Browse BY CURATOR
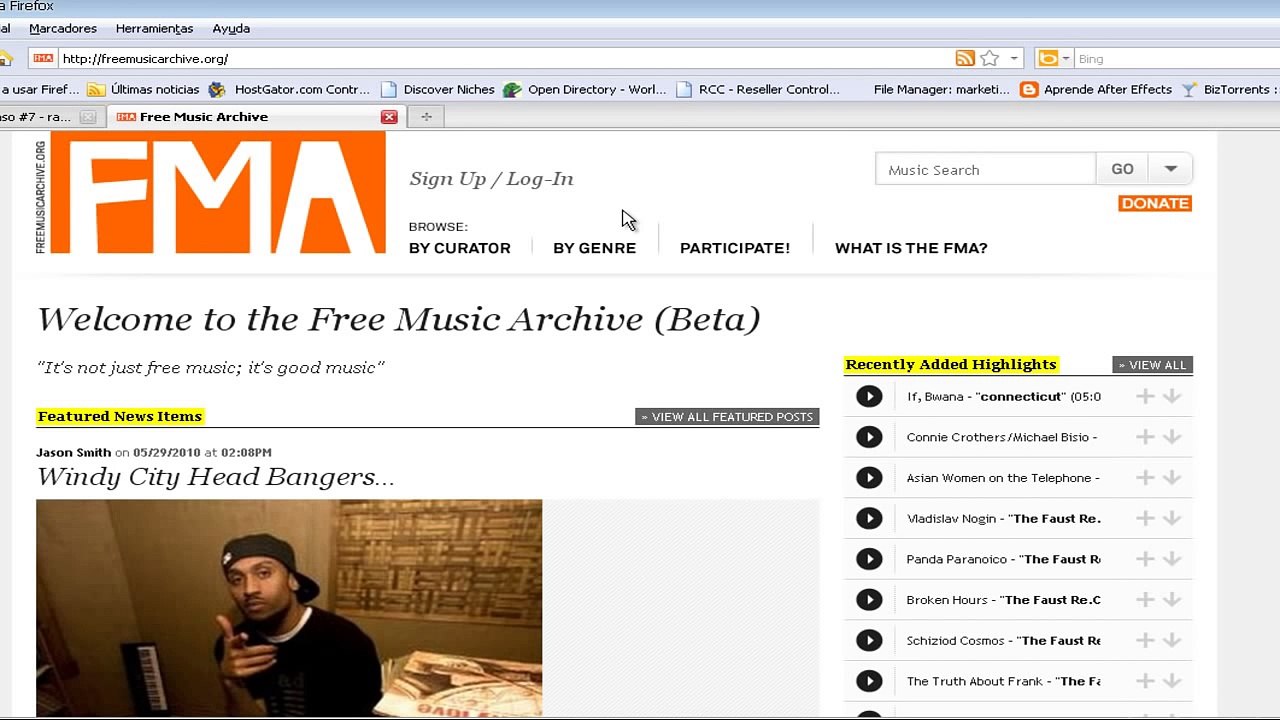The width and height of the screenshot is (1280, 720). 459,248
